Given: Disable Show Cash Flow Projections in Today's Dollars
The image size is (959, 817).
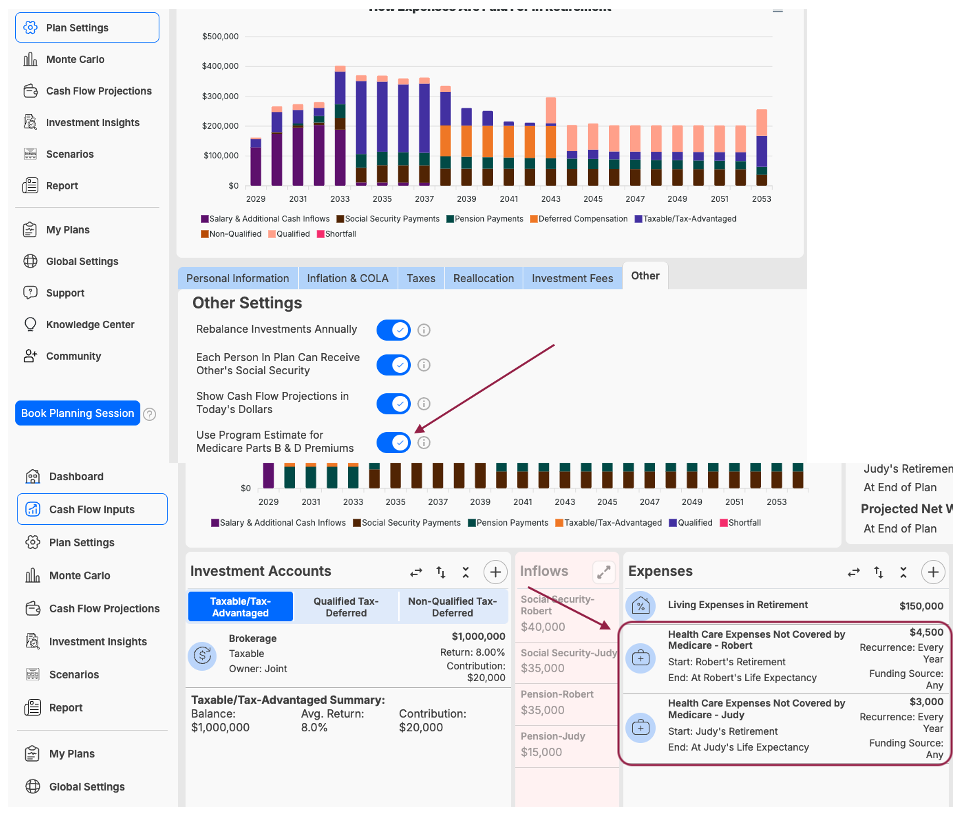Looking at the screenshot, I should [393, 404].
